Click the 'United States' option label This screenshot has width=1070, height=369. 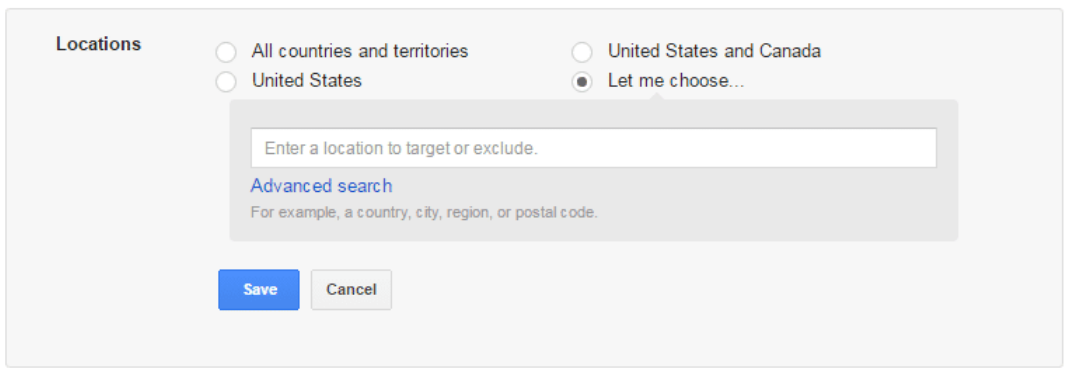coord(306,80)
